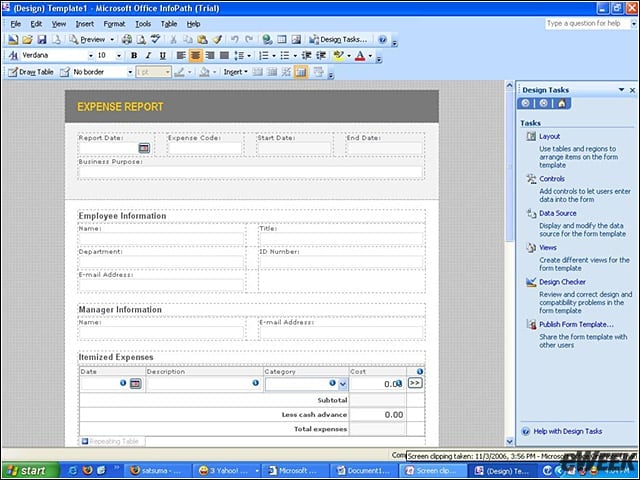The height and width of the screenshot is (480, 640).
Task: Toggle bold formatting
Action: [133, 56]
